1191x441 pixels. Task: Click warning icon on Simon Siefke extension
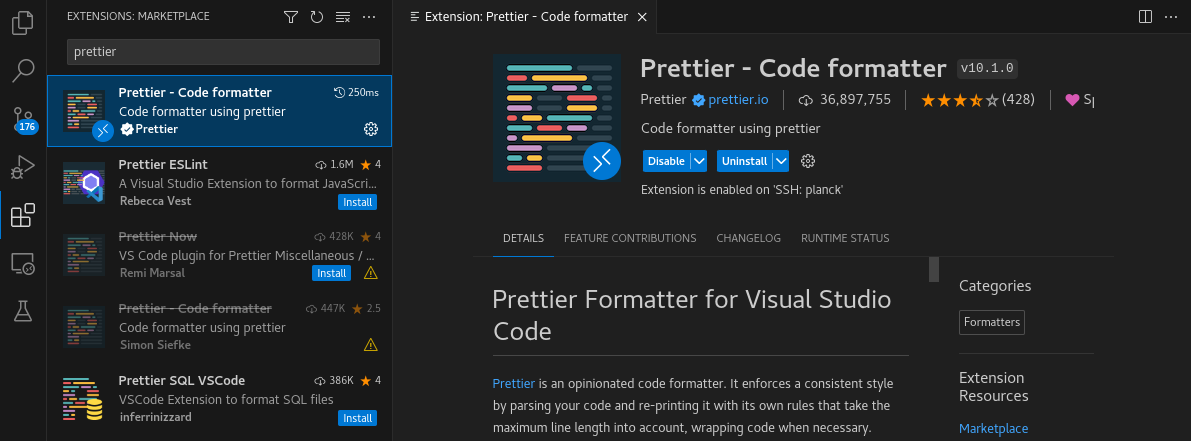point(371,345)
